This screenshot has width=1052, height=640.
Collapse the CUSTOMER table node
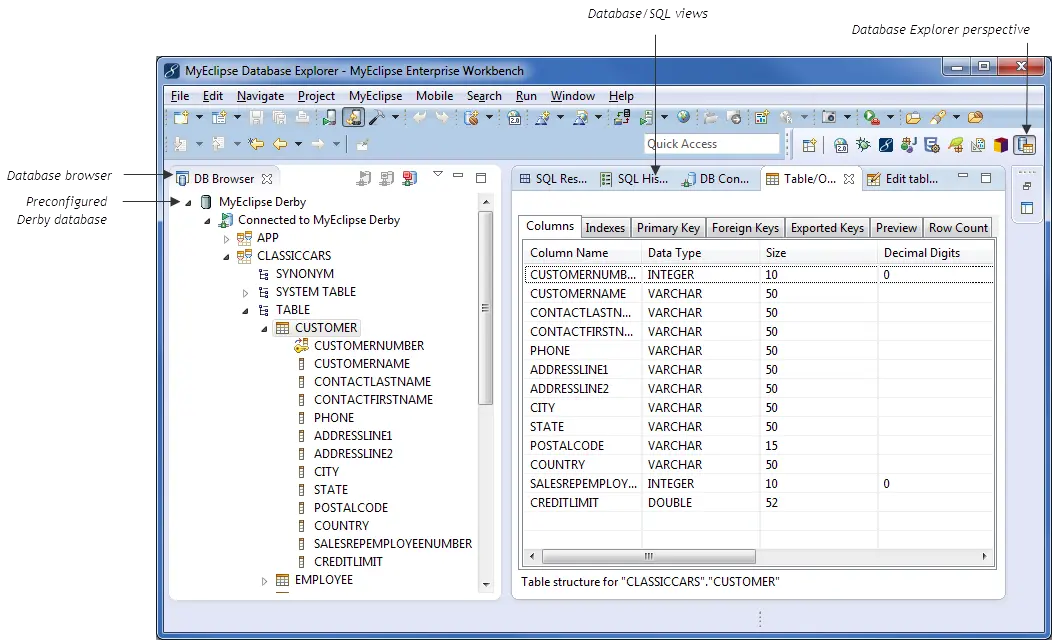click(x=264, y=329)
